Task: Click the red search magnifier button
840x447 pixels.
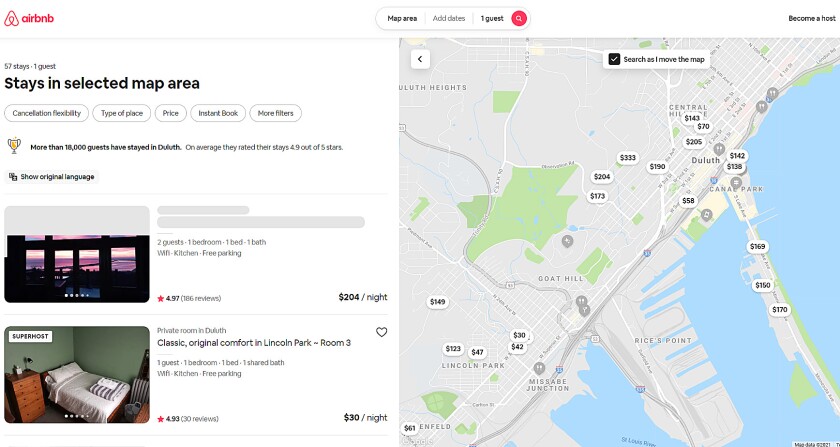Action: (518, 18)
